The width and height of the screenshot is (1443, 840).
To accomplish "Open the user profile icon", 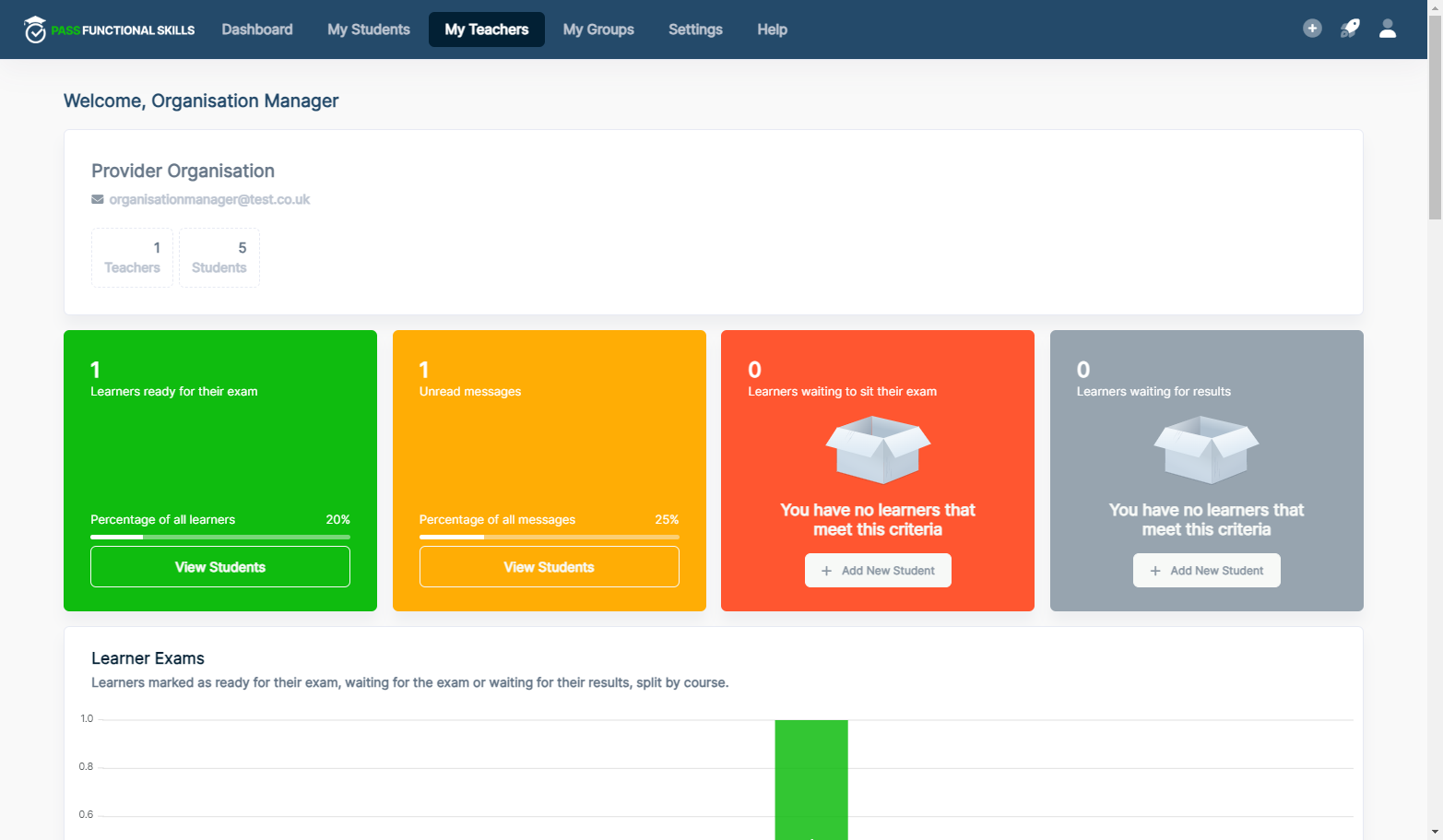I will click(1388, 29).
